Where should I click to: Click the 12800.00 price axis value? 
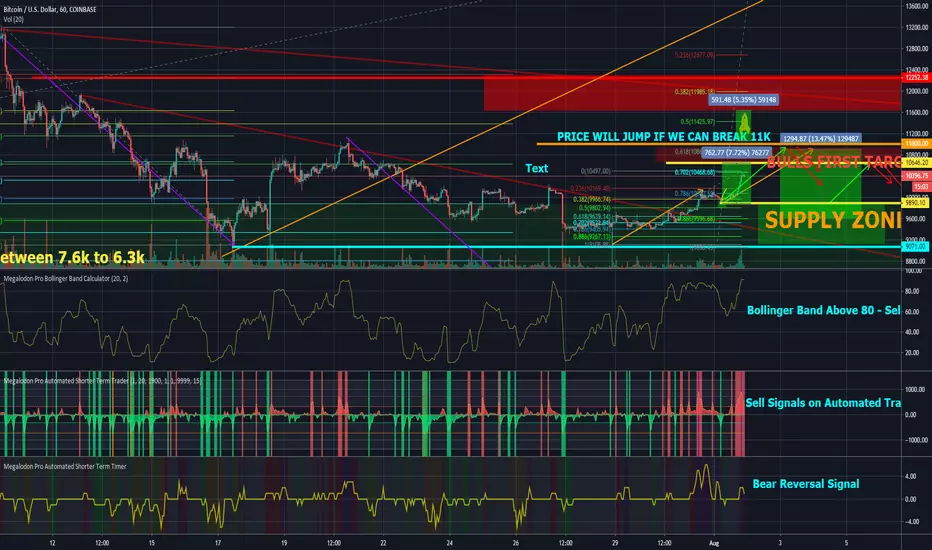[x=917, y=49]
